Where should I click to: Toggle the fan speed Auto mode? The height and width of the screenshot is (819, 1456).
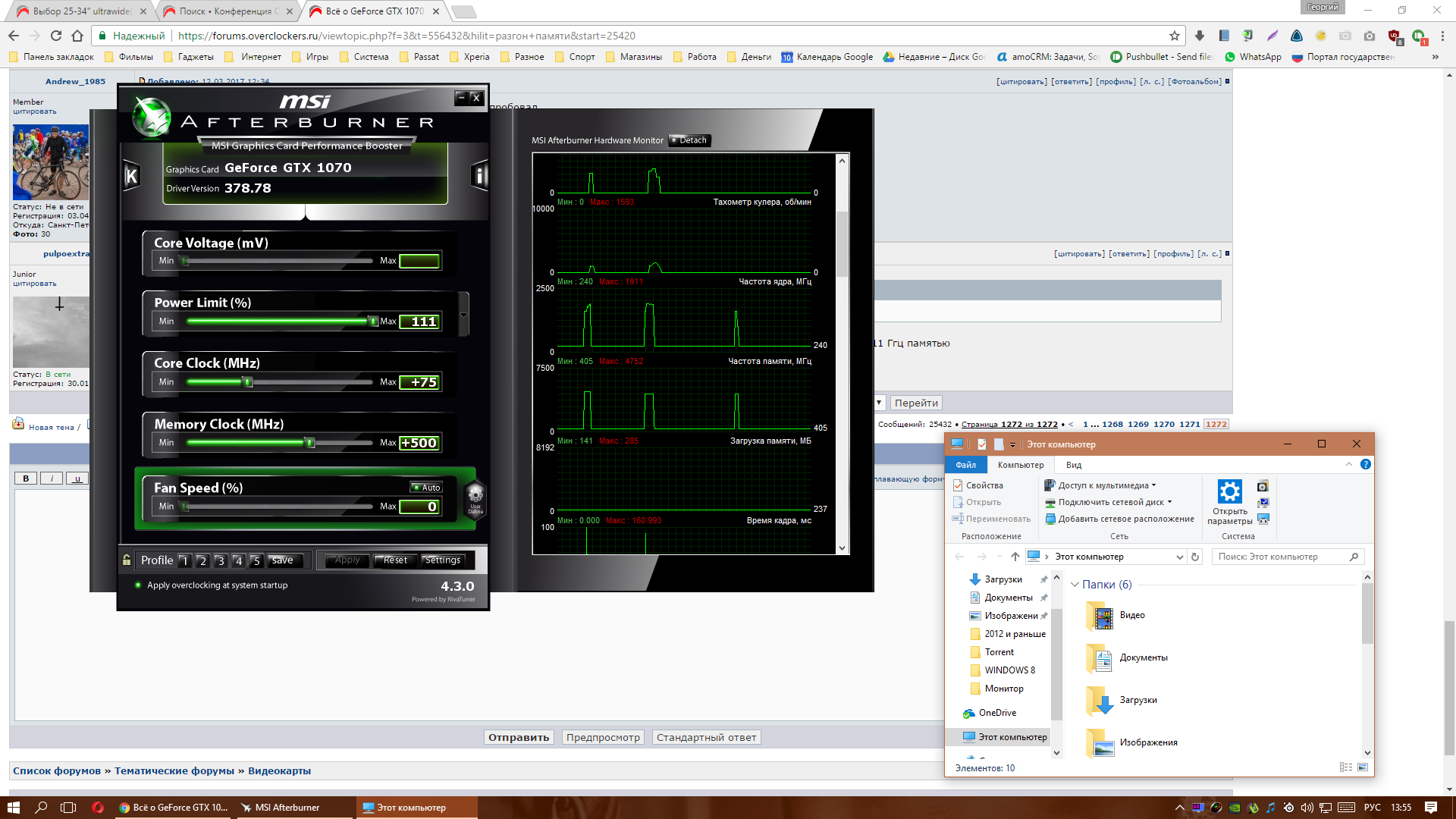click(x=426, y=488)
